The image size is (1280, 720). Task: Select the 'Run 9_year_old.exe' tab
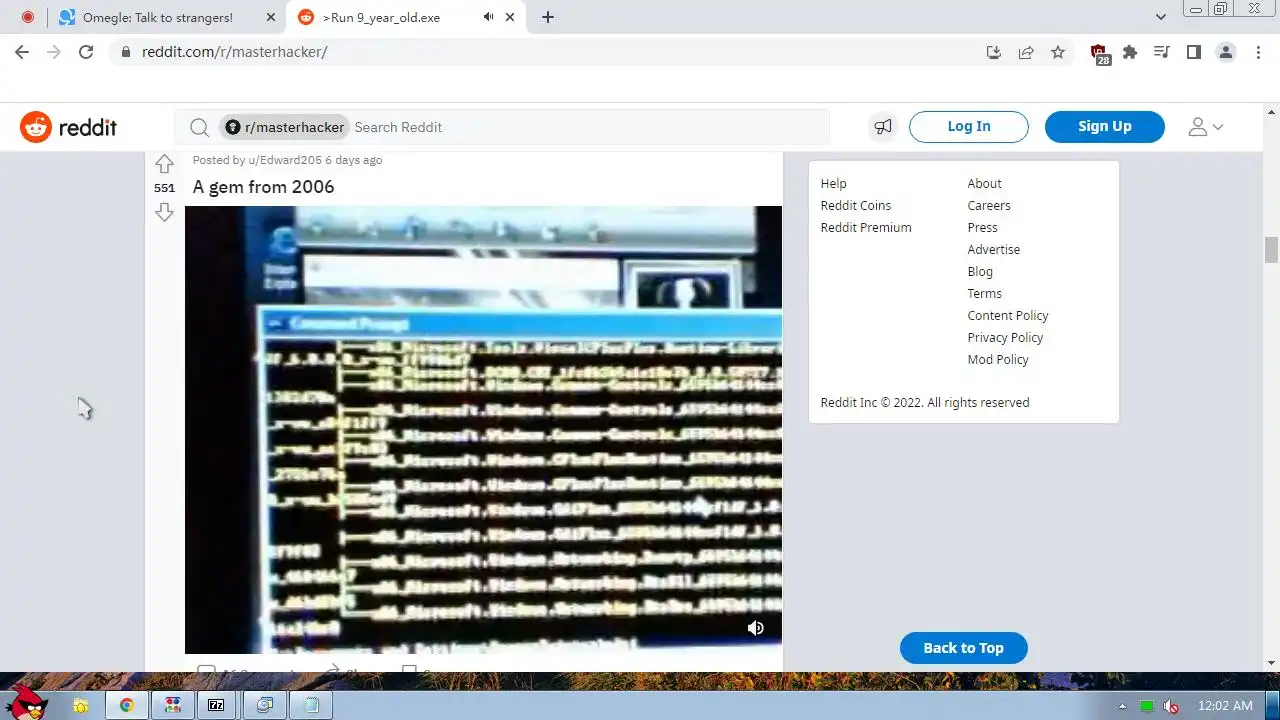click(405, 17)
